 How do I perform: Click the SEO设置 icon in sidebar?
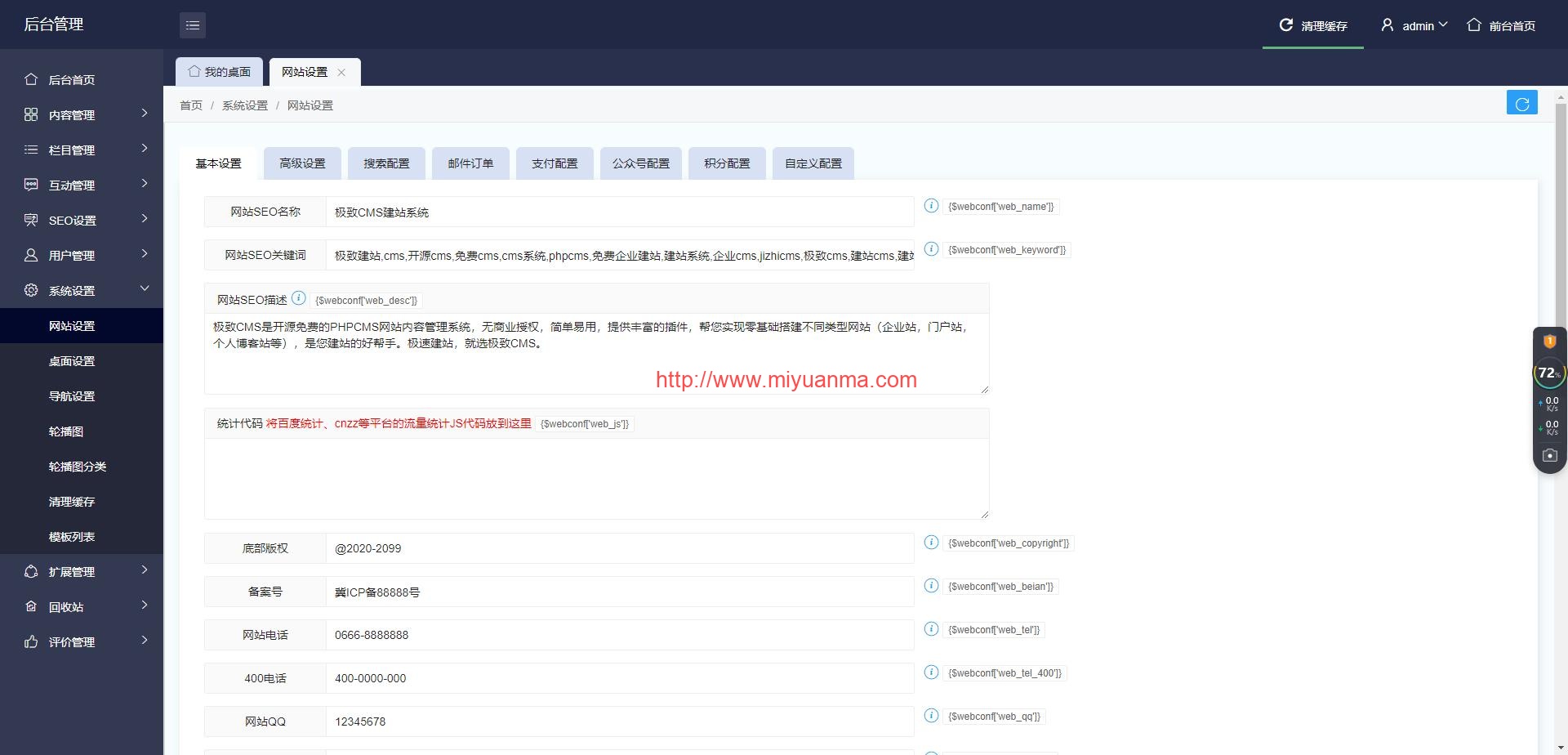(x=31, y=220)
